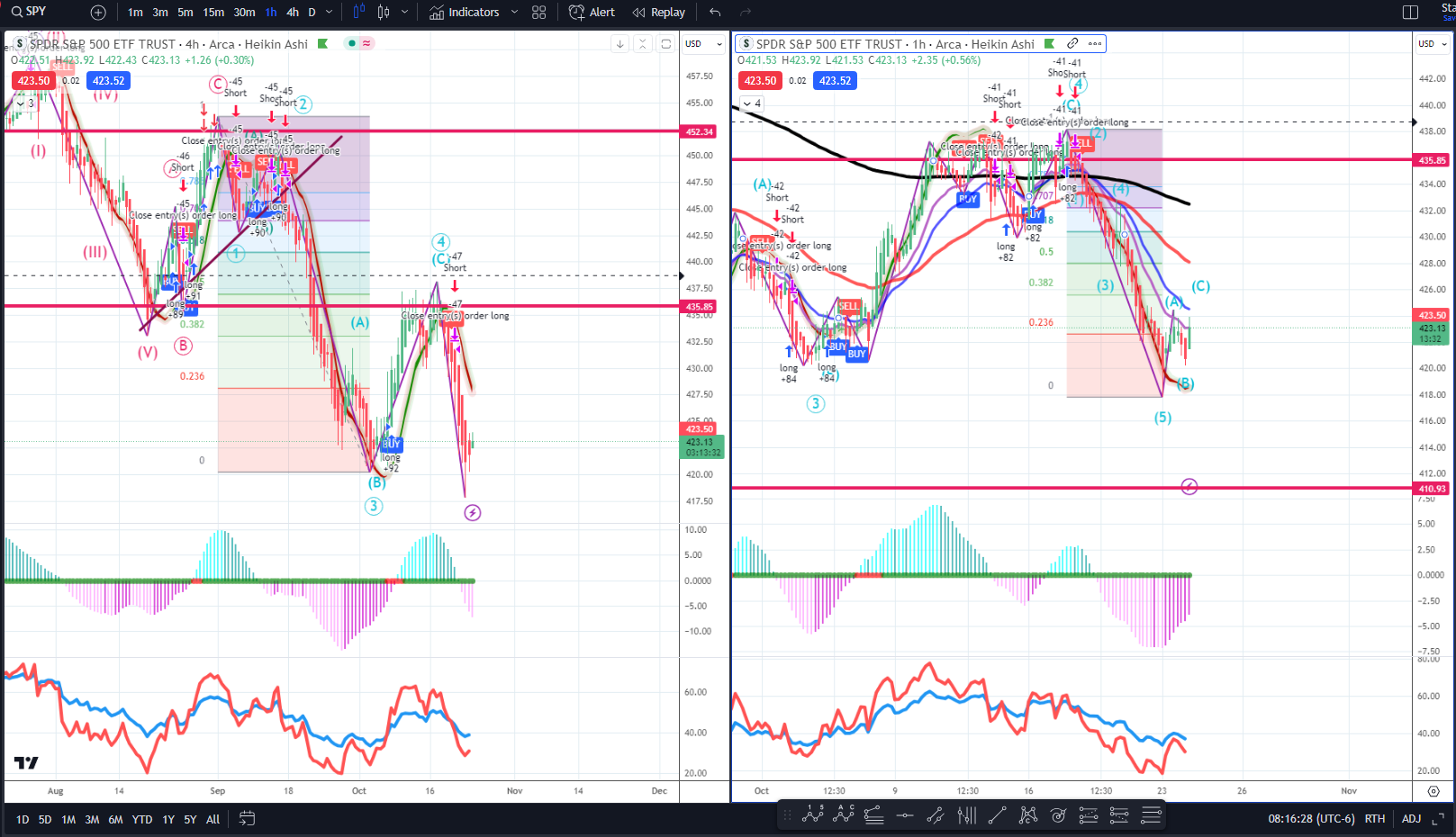Screen dimensions: 1456x837
Task: Toggle RTH session mode
Action: [x=1375, y=819]
